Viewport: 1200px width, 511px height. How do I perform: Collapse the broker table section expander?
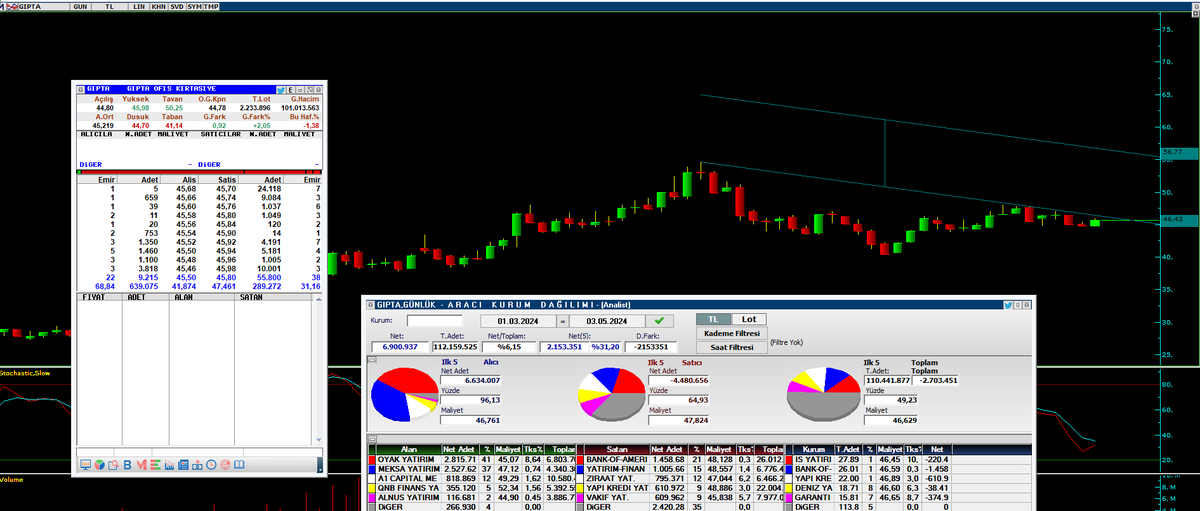click(x=373, y=438)
